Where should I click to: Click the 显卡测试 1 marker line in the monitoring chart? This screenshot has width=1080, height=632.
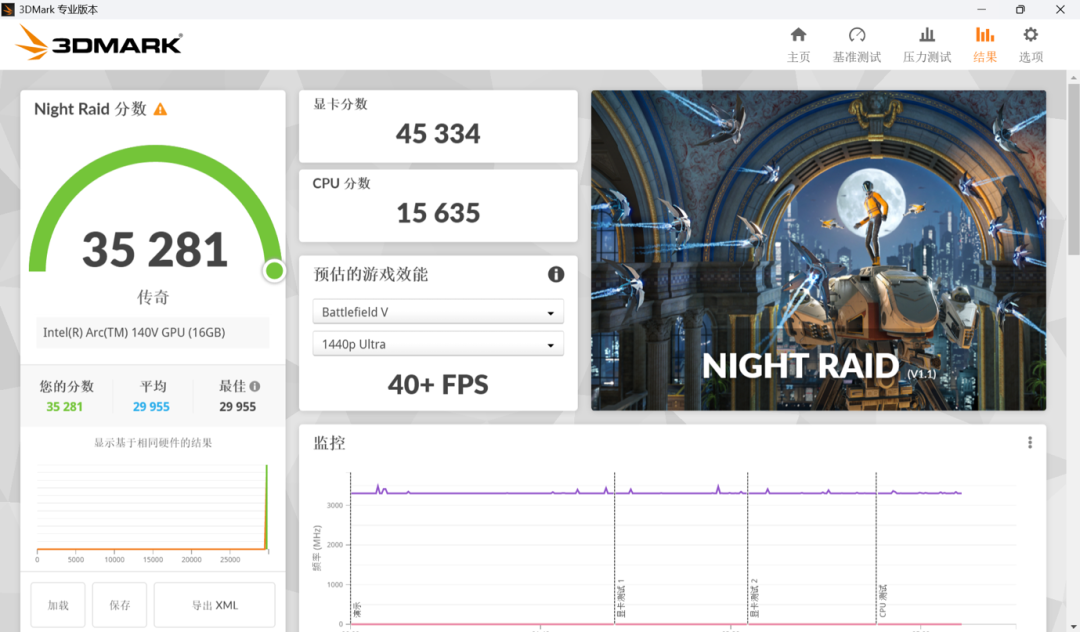tap(614, 548)
